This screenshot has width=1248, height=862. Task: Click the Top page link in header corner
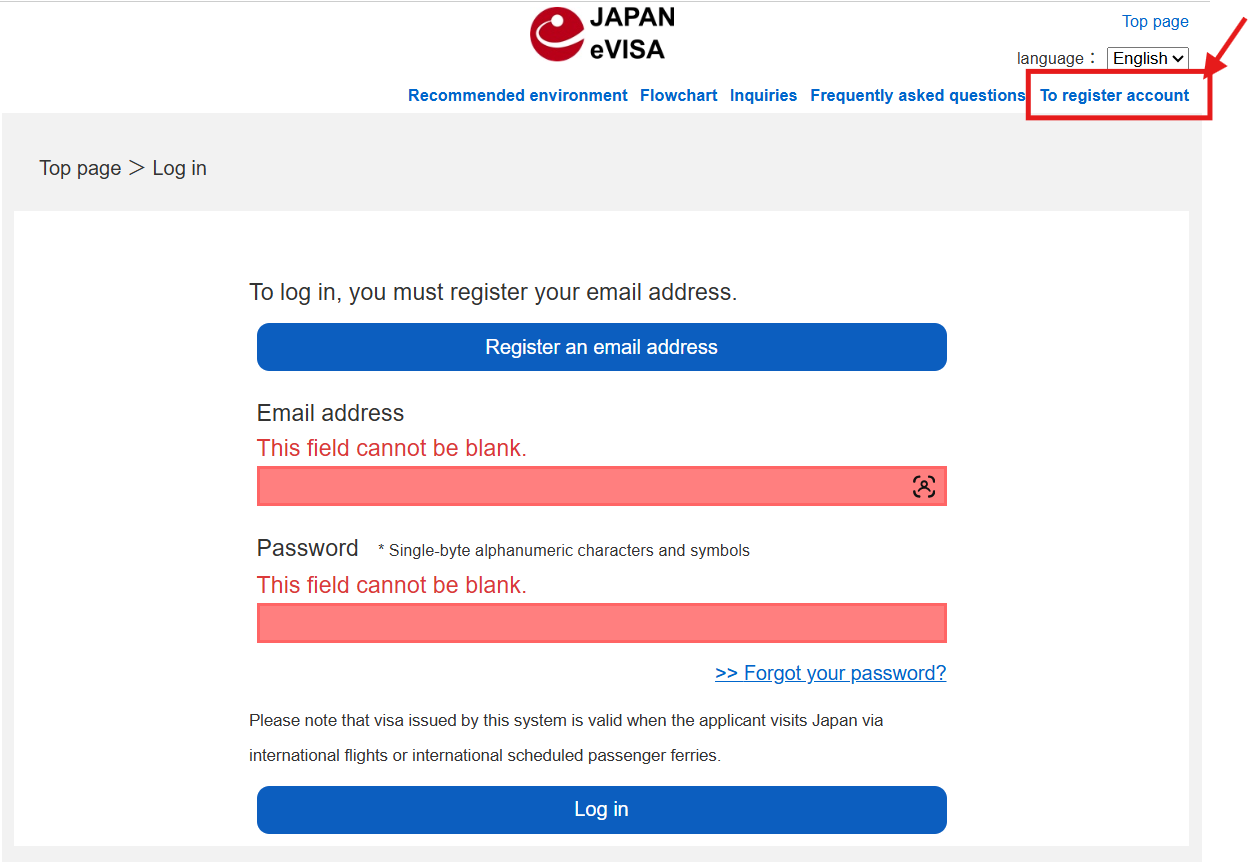(1155, 21)
